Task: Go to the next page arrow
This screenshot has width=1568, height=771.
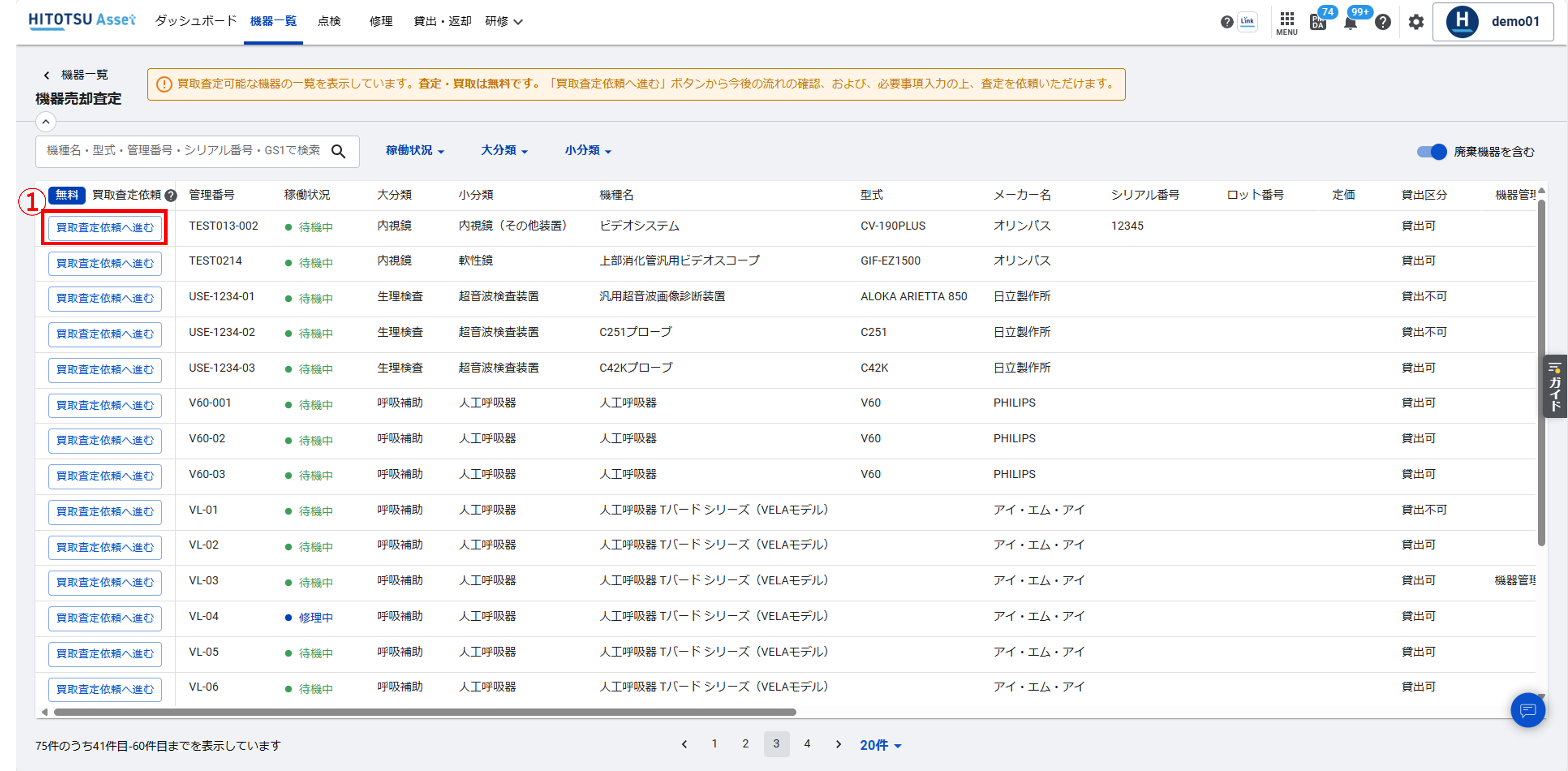Action: (838, 743)
